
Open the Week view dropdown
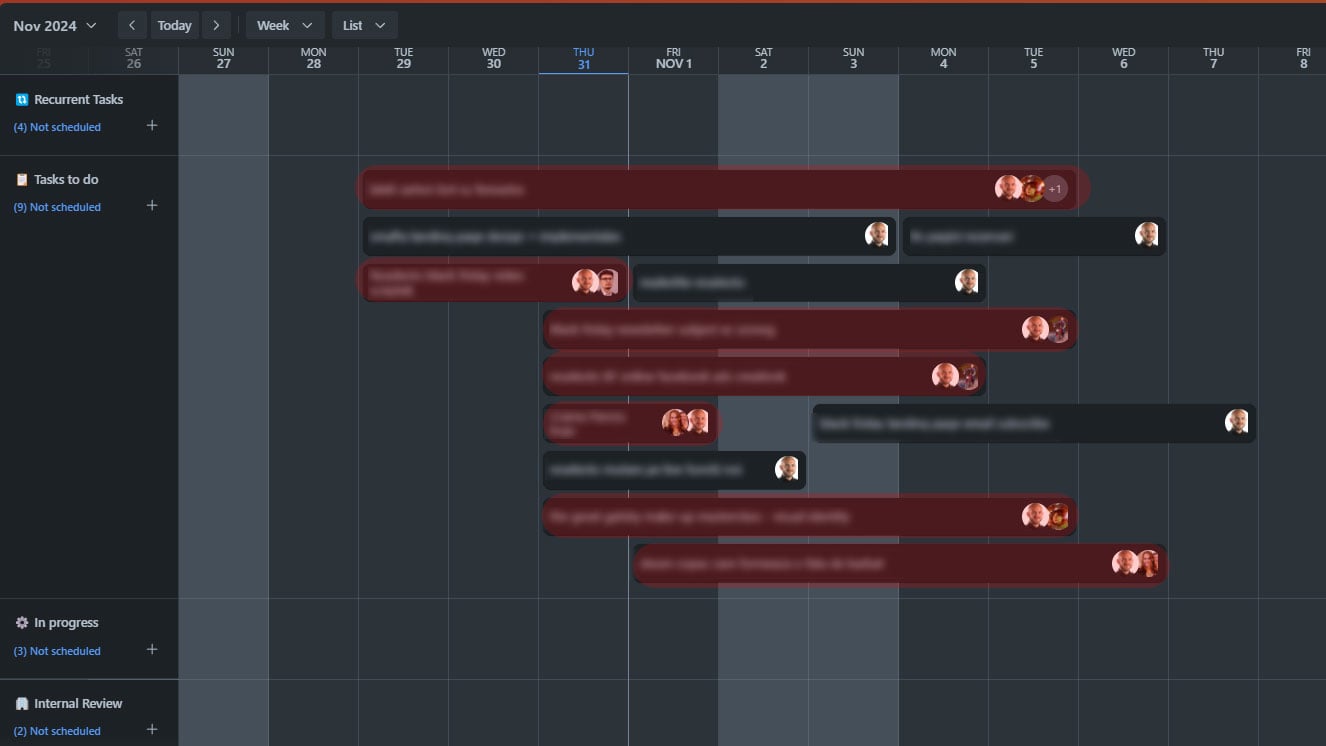pyautogui.click(x=284, y=25)
